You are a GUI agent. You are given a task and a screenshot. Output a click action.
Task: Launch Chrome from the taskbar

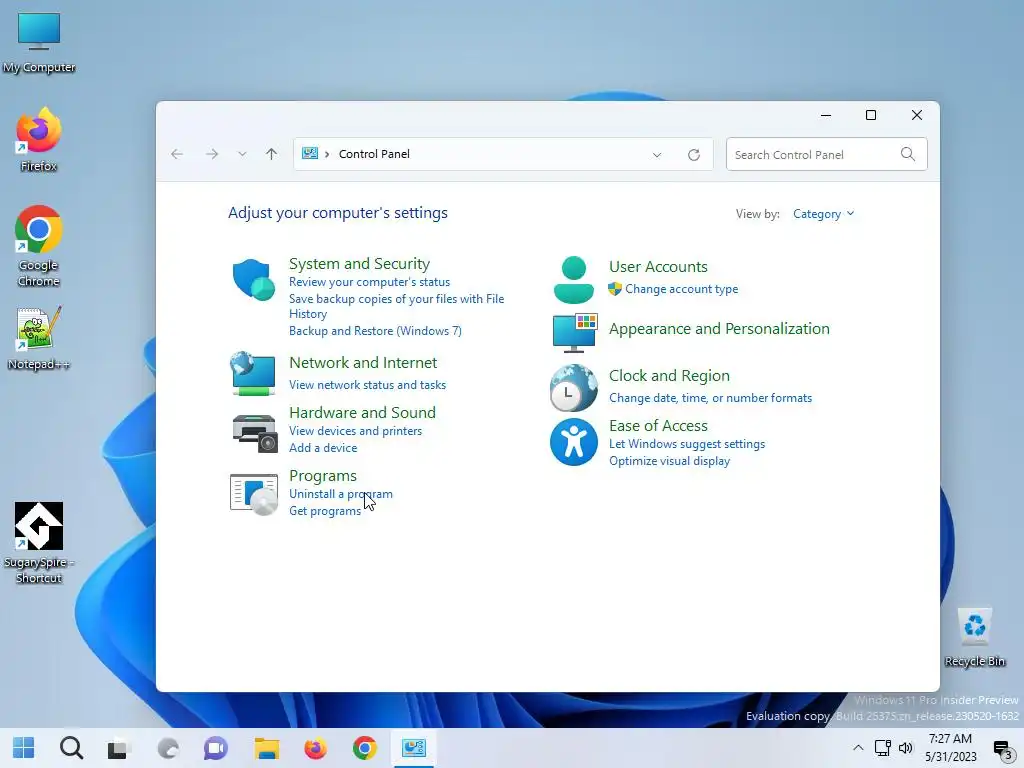[364, 748]
